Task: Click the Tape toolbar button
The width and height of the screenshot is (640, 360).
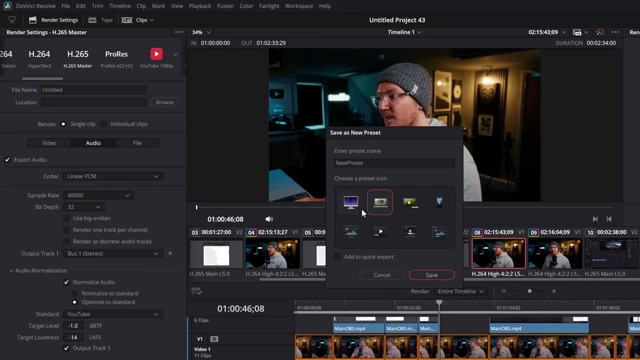Action: click(x=100, y=20)
